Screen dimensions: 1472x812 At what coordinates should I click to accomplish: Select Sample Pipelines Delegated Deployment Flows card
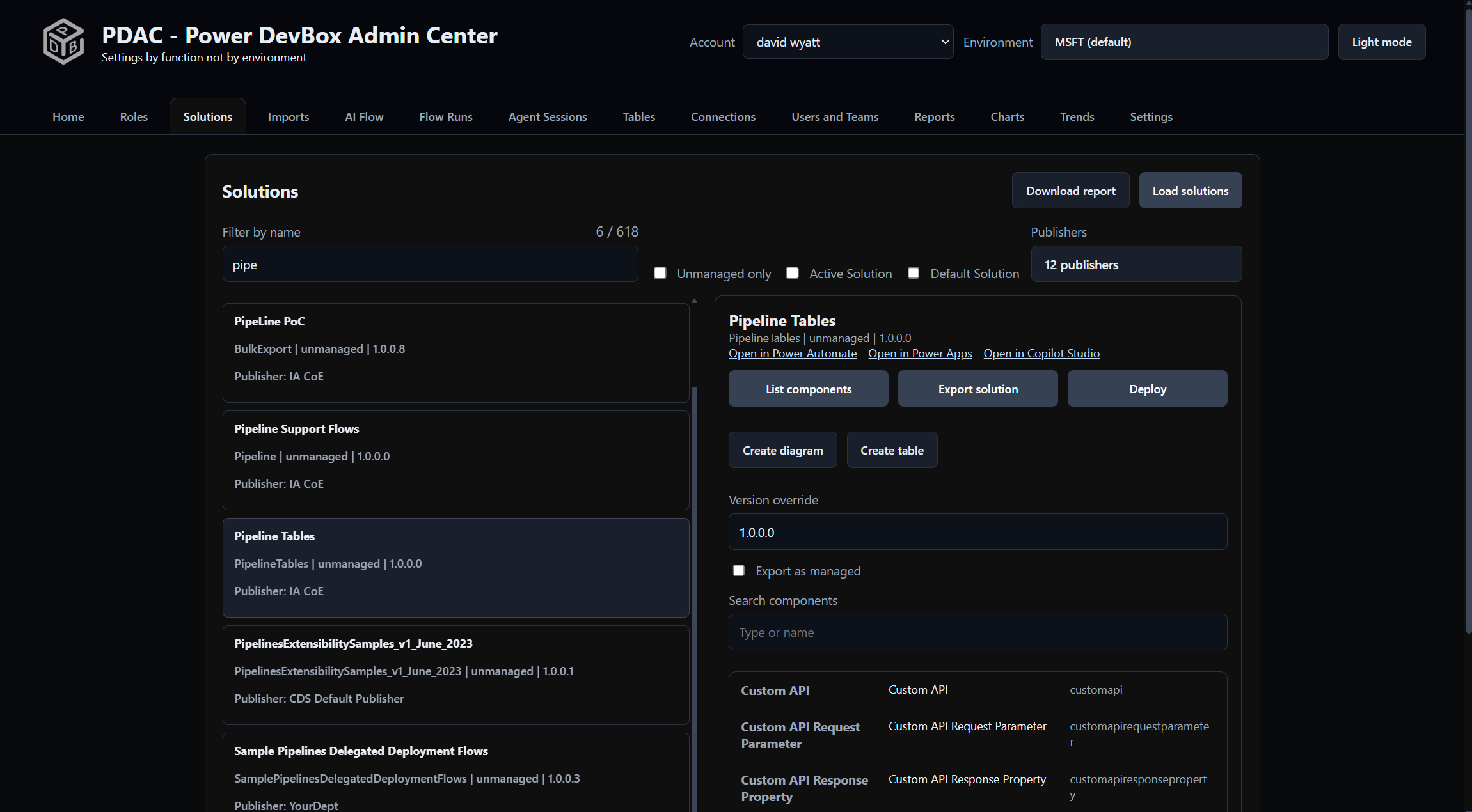[x=455, y=774]
